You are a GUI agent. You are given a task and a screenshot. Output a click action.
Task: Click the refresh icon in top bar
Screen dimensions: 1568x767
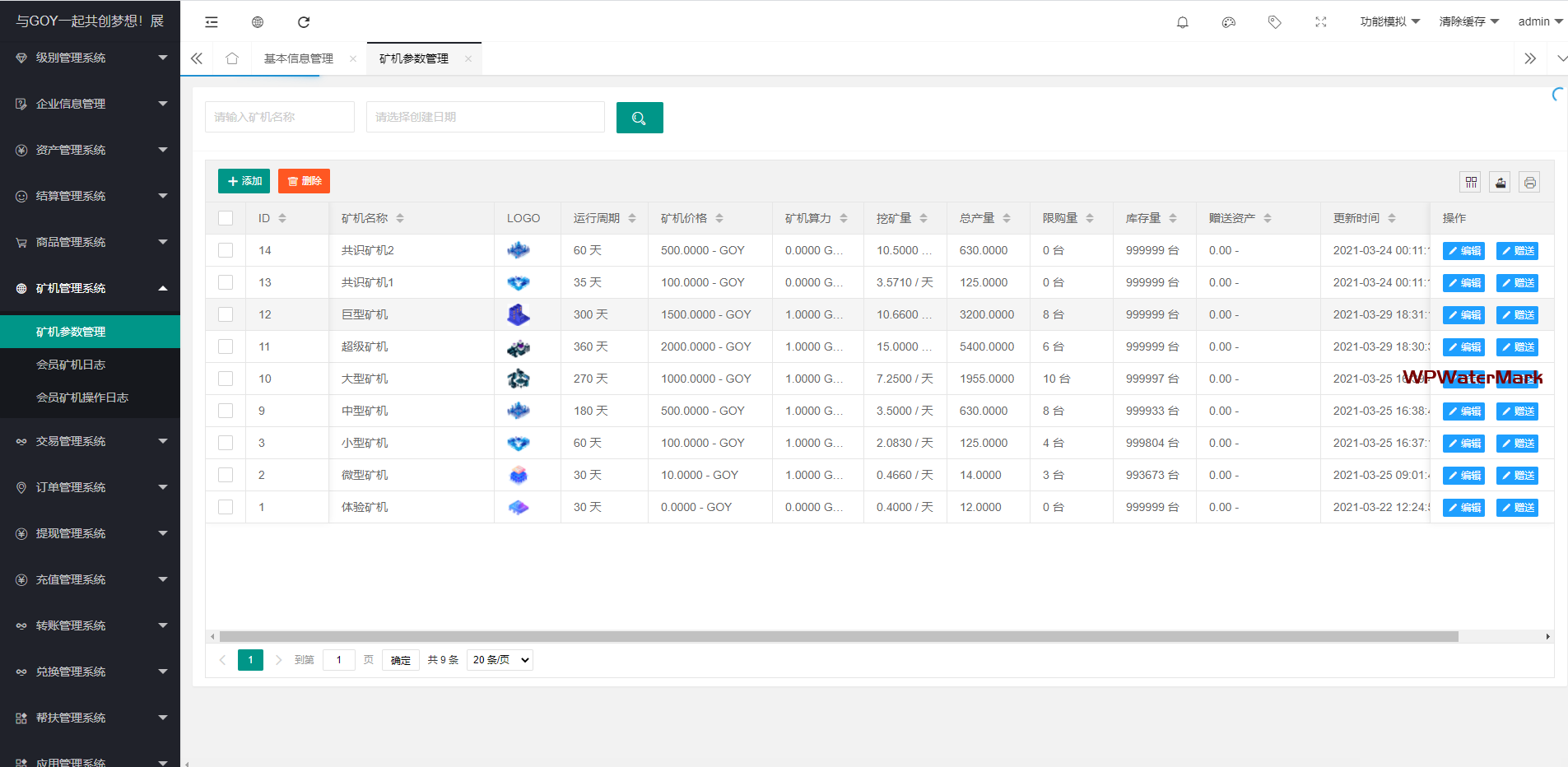point(304,22)
